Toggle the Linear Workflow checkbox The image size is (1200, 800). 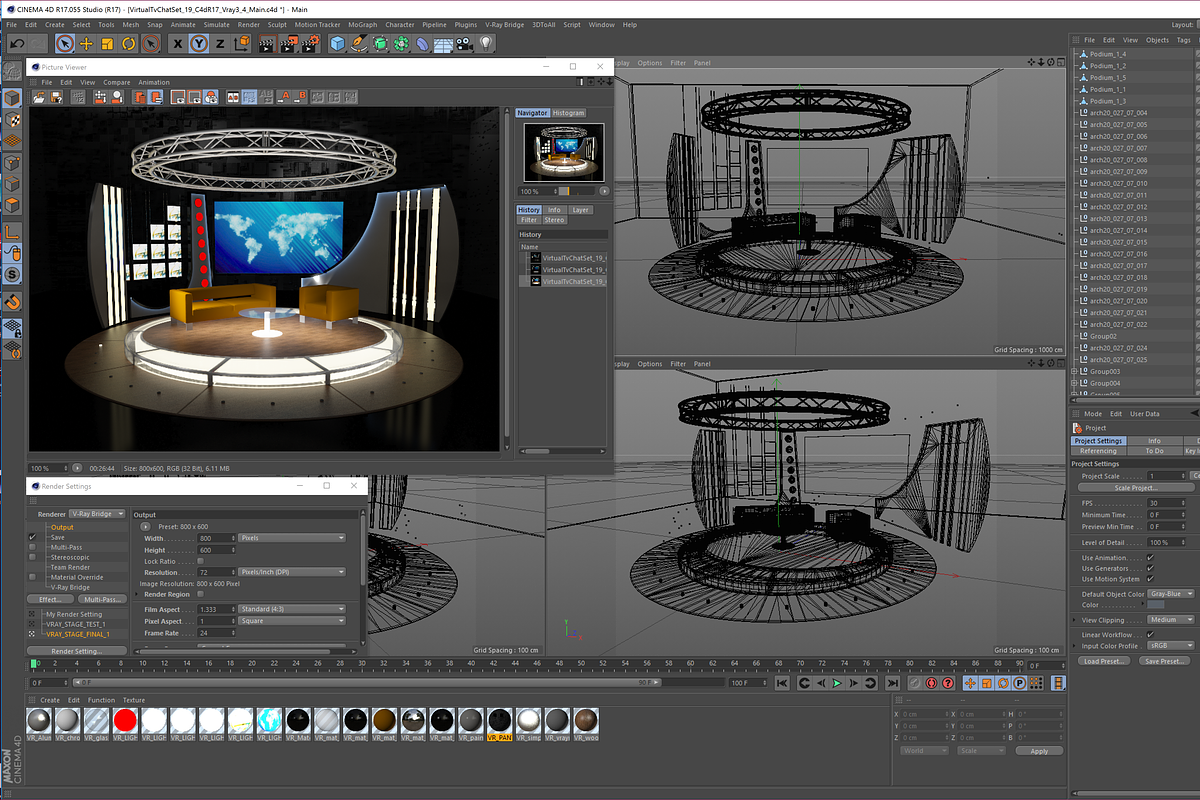pos(1150,634)
